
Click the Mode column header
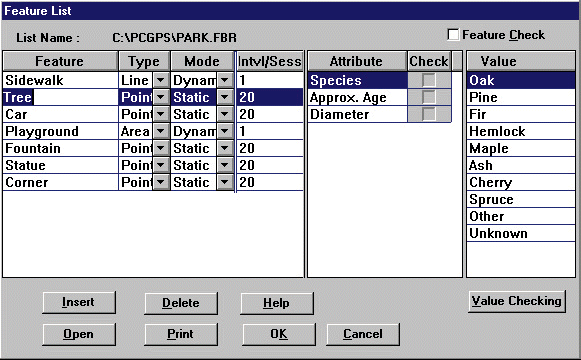pos(202,61)
